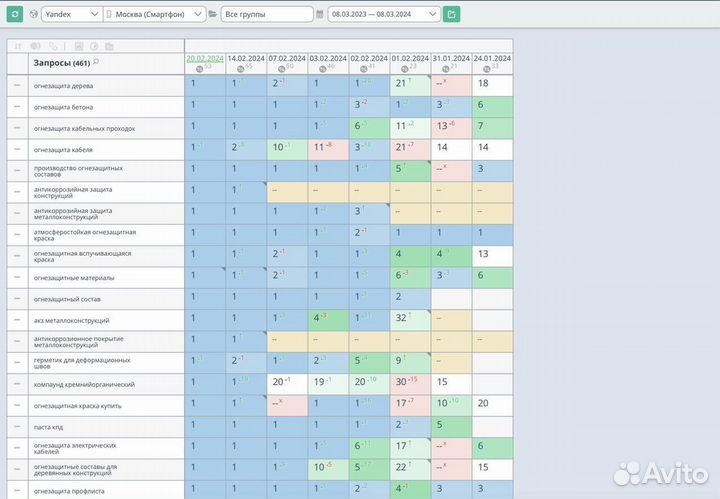This screenshot has width=720, height=499.
Task: Click the Все группы input field
Action: pyautogui.click(x=267, y=14)
